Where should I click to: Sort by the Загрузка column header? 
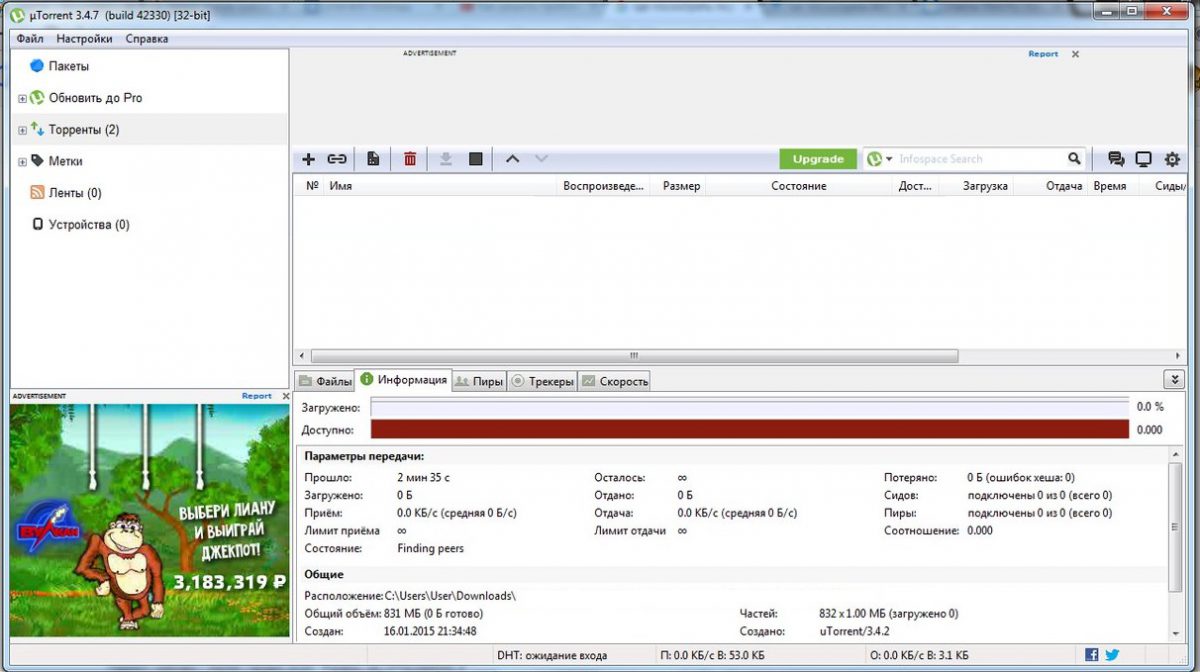click(976, 186)
